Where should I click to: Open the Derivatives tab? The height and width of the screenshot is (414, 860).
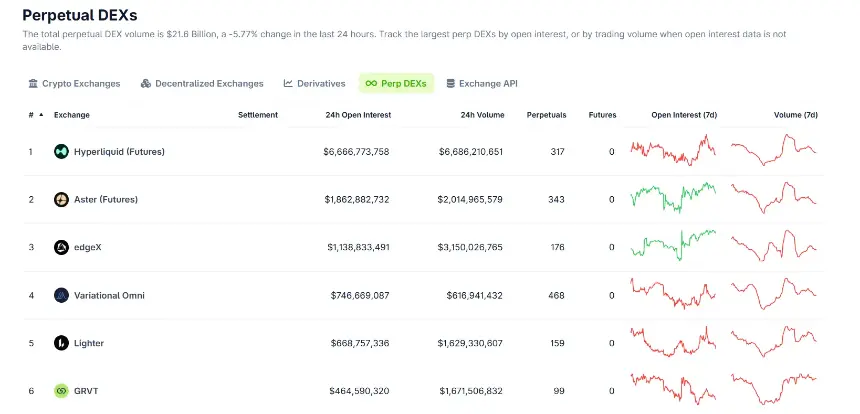pos(314,84)
